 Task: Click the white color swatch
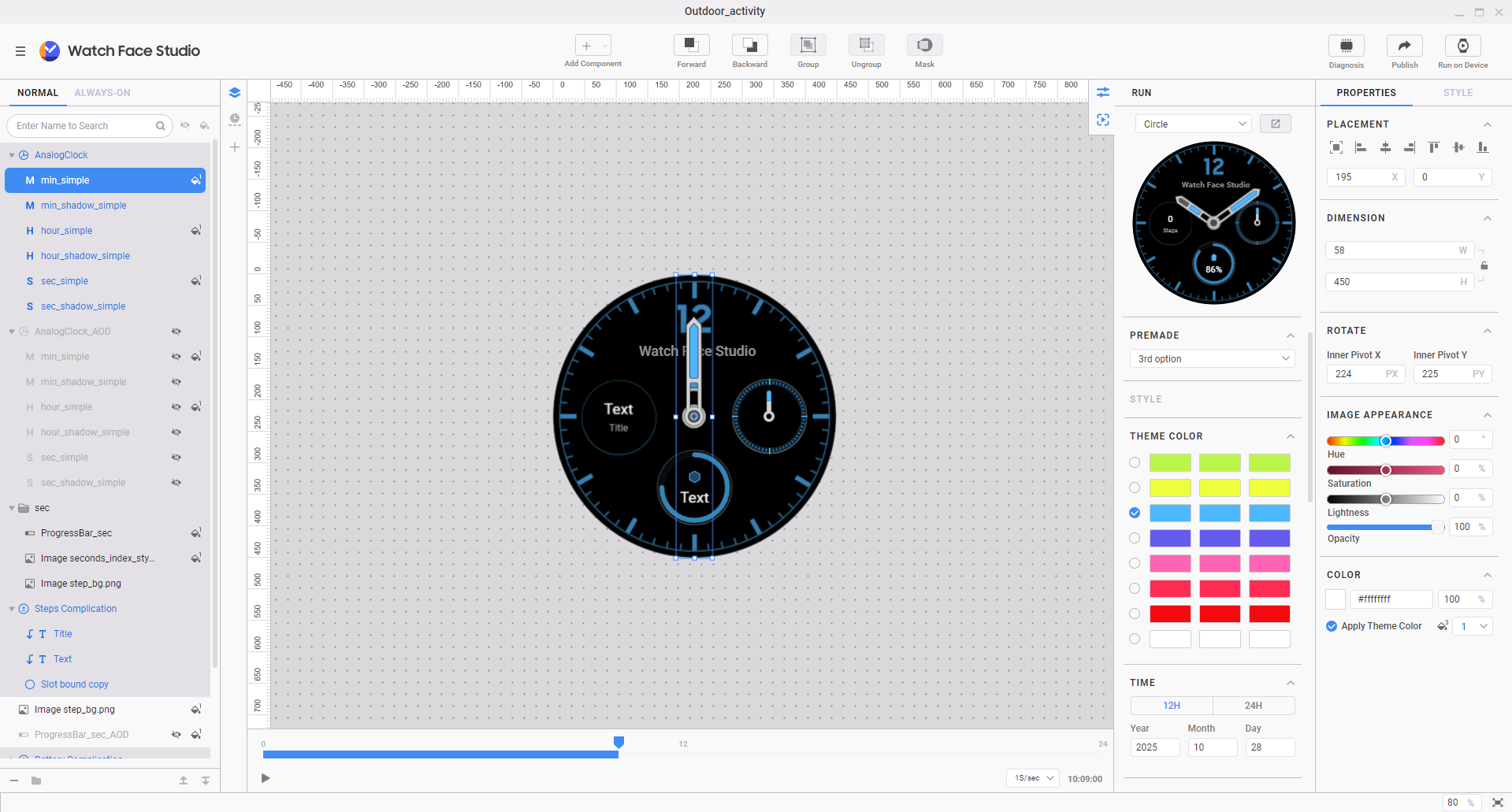coord(1336,599)
